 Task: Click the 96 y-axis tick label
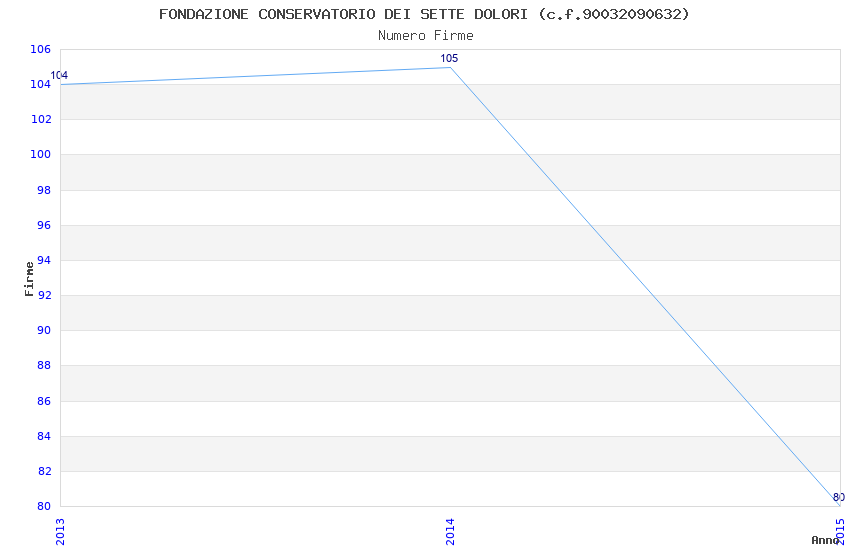pos(44,225)
